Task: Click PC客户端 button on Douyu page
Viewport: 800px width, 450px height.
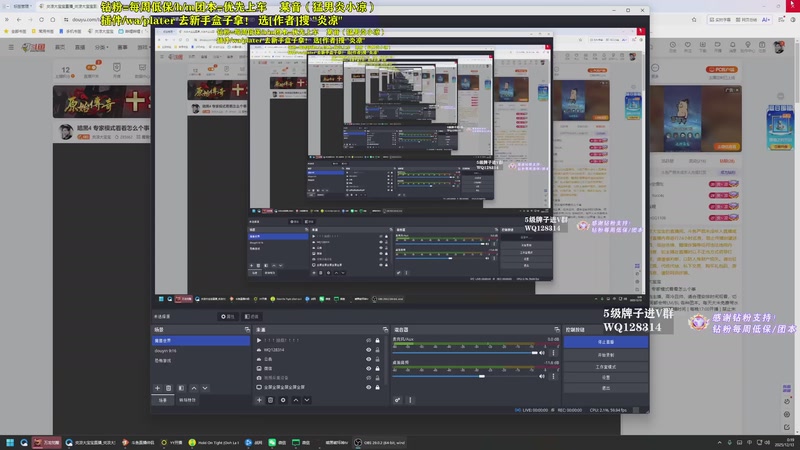Action: tap(722, 69)
